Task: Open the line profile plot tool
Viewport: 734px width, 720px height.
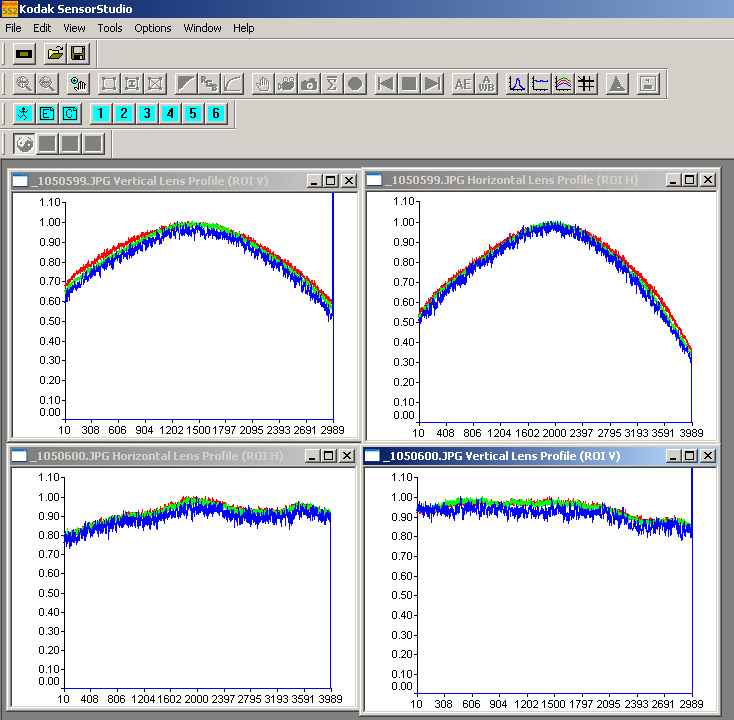Action: (x=540, y=84)
